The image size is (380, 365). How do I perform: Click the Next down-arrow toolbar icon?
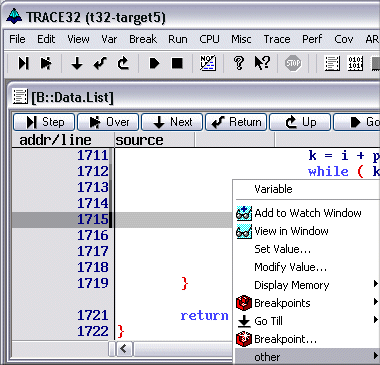[x=77, y=63]
